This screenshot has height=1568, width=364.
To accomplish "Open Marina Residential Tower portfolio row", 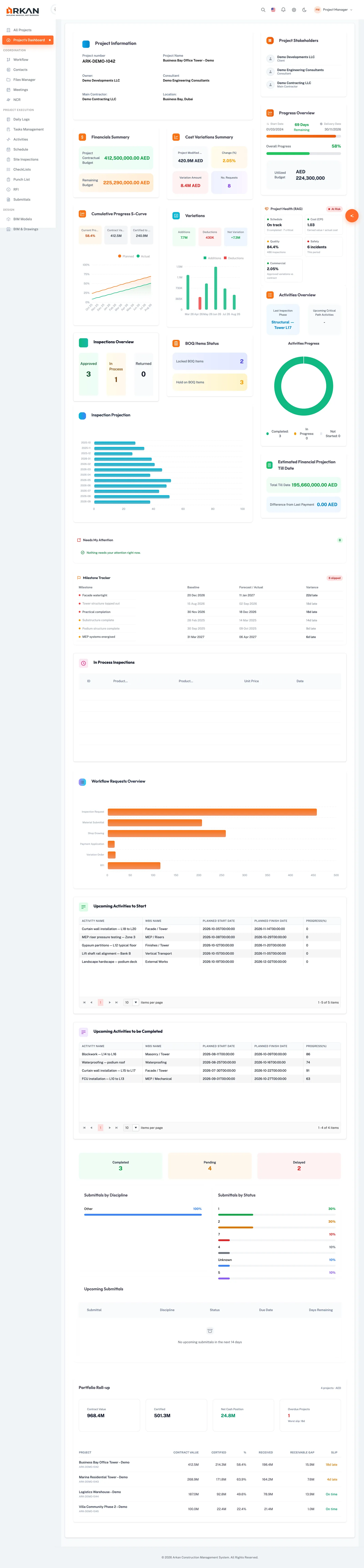I will coord(210,1479).
